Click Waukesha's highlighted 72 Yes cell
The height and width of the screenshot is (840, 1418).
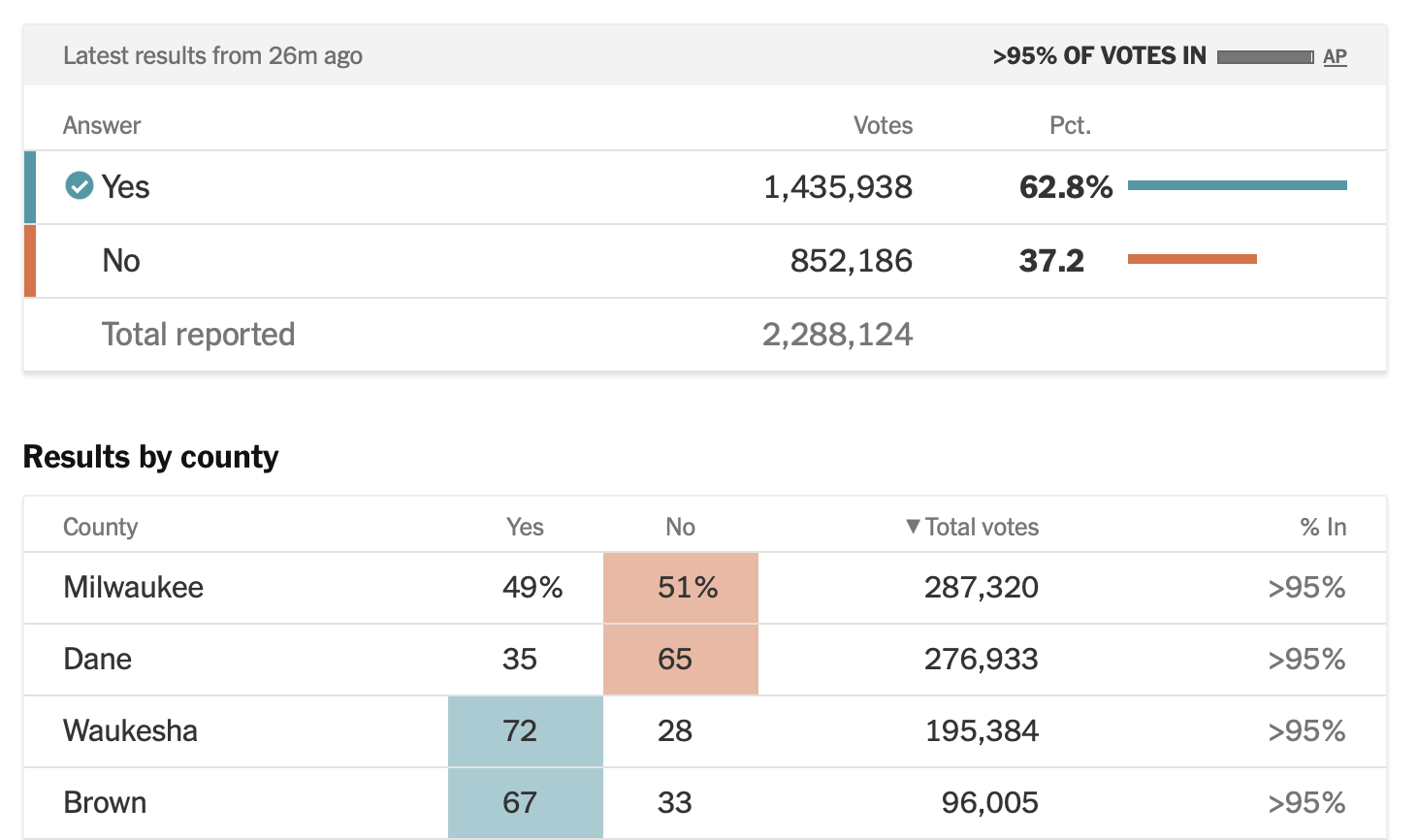[x=526, y=730]
